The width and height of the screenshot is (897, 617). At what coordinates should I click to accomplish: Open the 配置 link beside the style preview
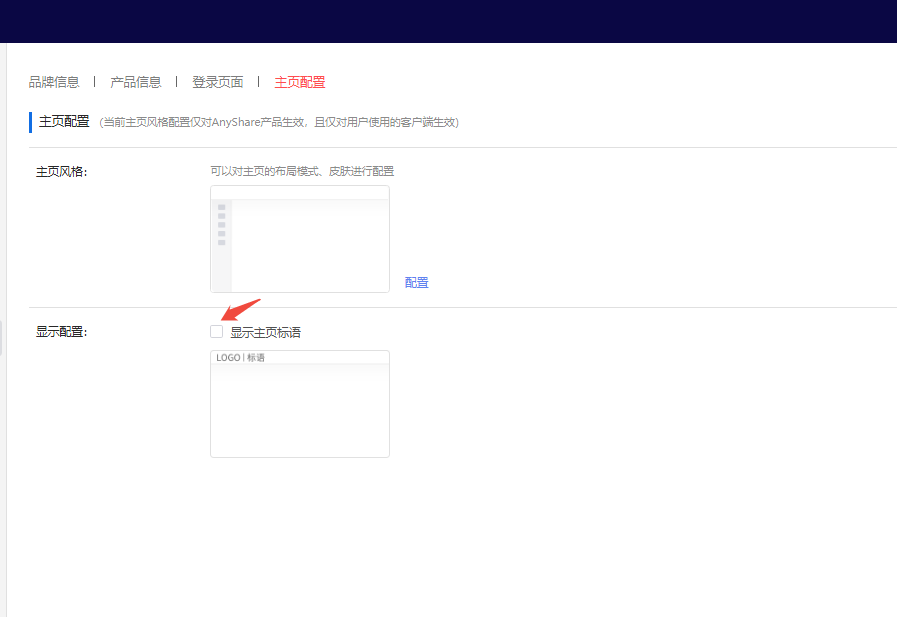[416, 282]
